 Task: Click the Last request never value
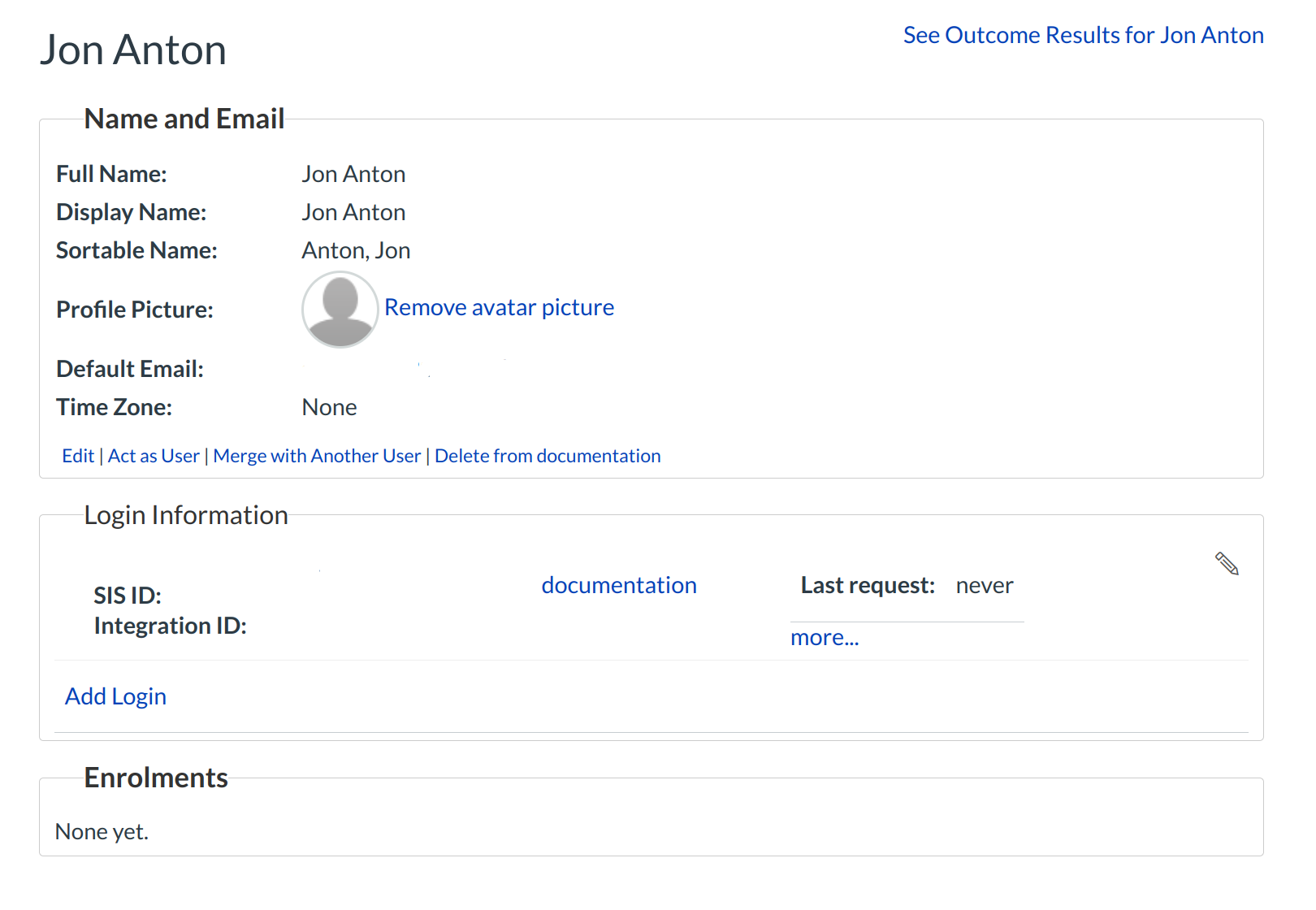[x=984, y=585]
